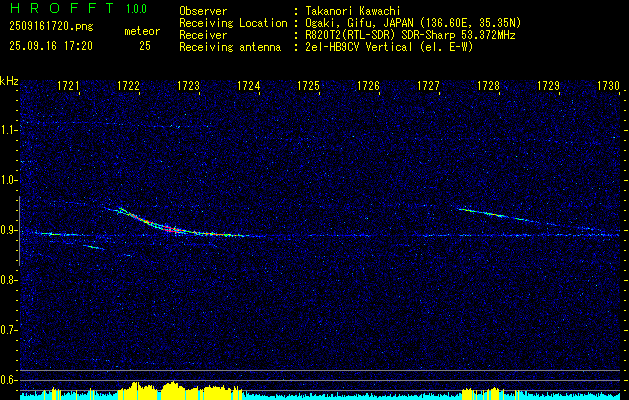Click the kHz axis unit label
The image size is (629, 400).
coord(9,81)
